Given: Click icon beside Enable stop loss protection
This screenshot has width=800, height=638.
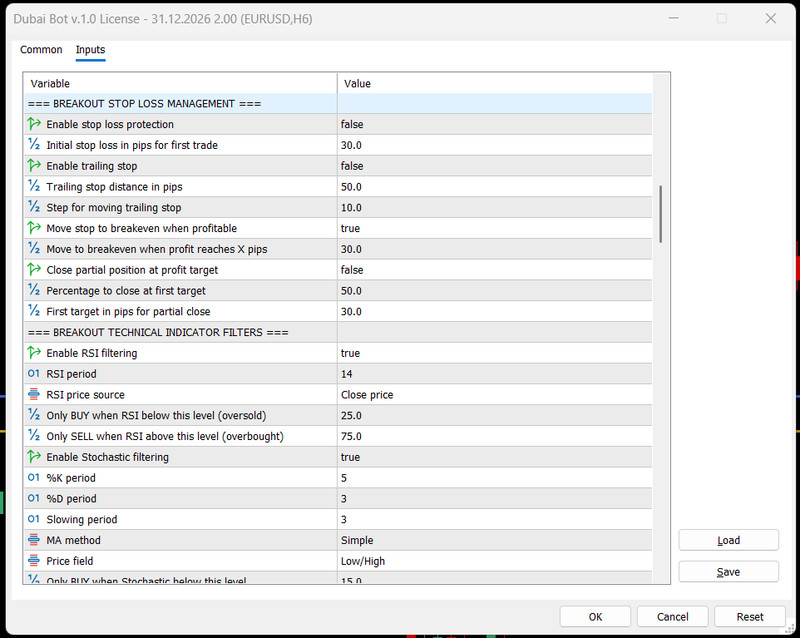Looking at the screenshot, I should coord(34,124).
